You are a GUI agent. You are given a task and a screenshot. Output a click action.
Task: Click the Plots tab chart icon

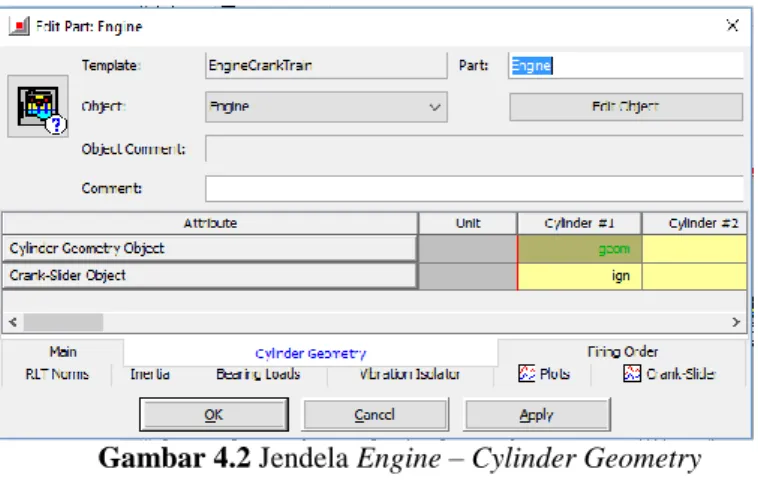527,374
